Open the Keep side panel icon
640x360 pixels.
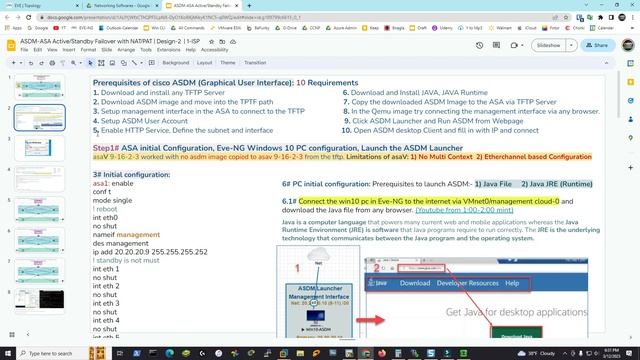pyautogui.click(x=631, y=82)
